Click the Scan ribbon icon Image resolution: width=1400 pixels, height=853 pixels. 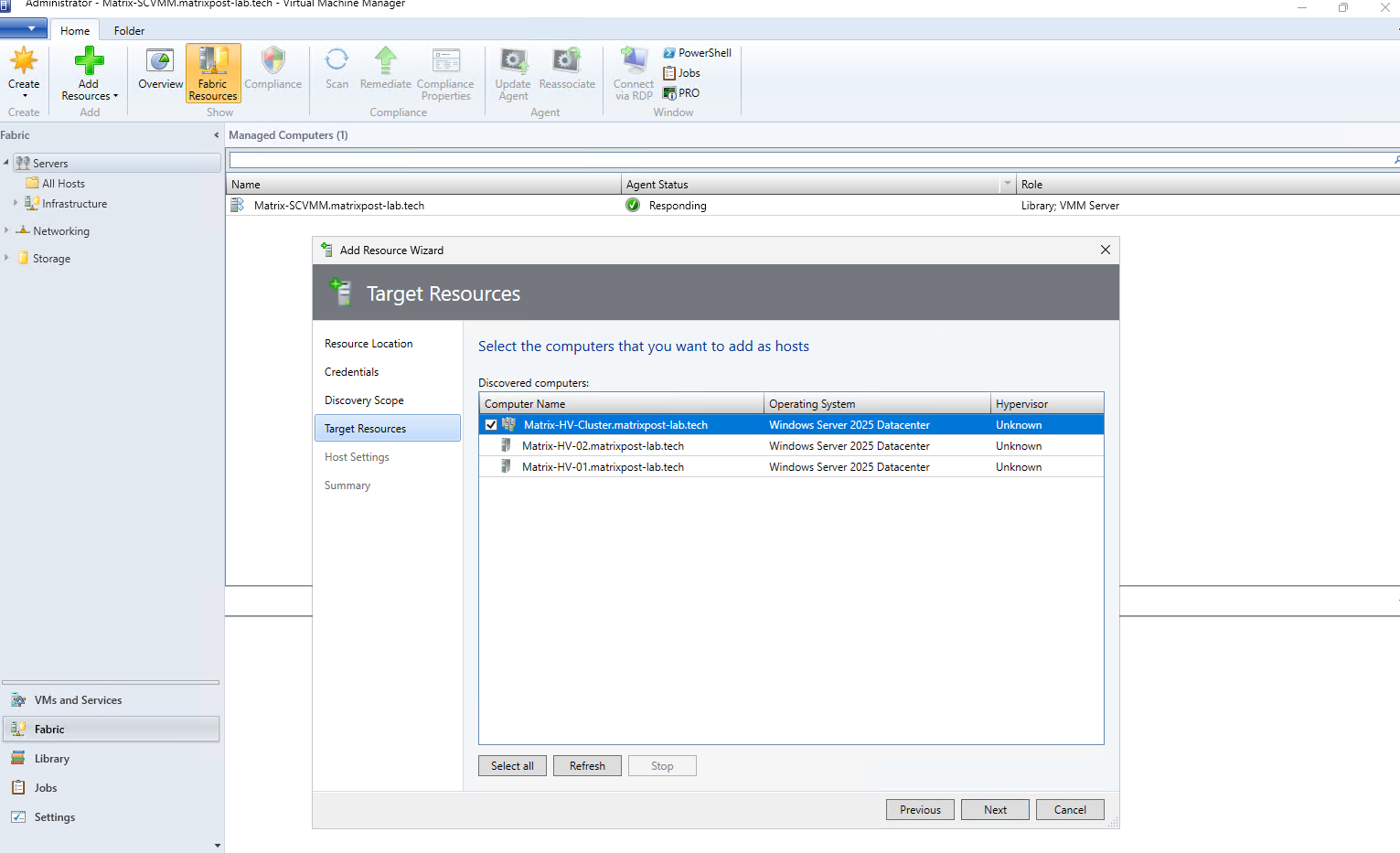337,60
